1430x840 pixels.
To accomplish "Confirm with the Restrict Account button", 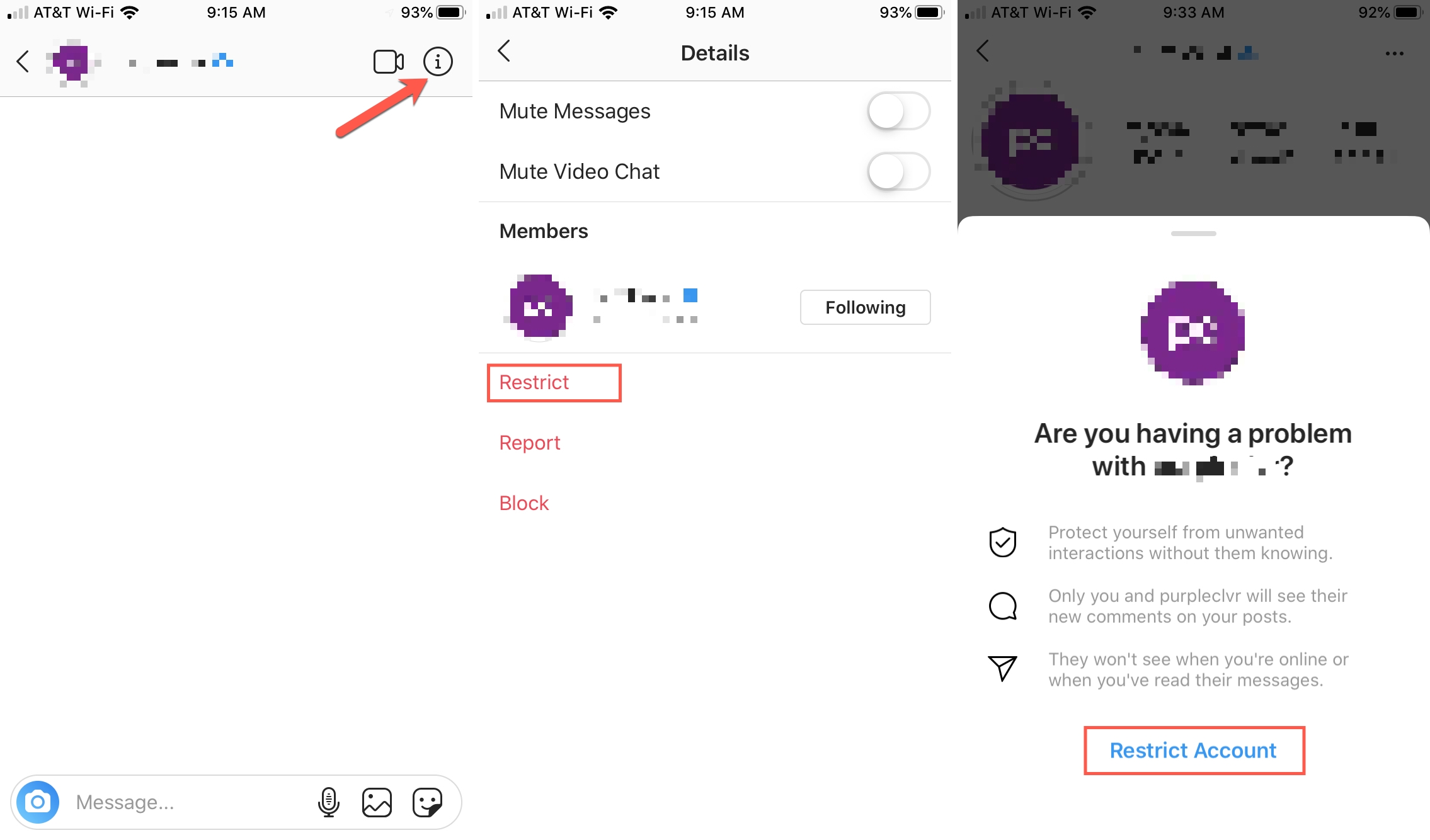I will (x=1194, y=751).
